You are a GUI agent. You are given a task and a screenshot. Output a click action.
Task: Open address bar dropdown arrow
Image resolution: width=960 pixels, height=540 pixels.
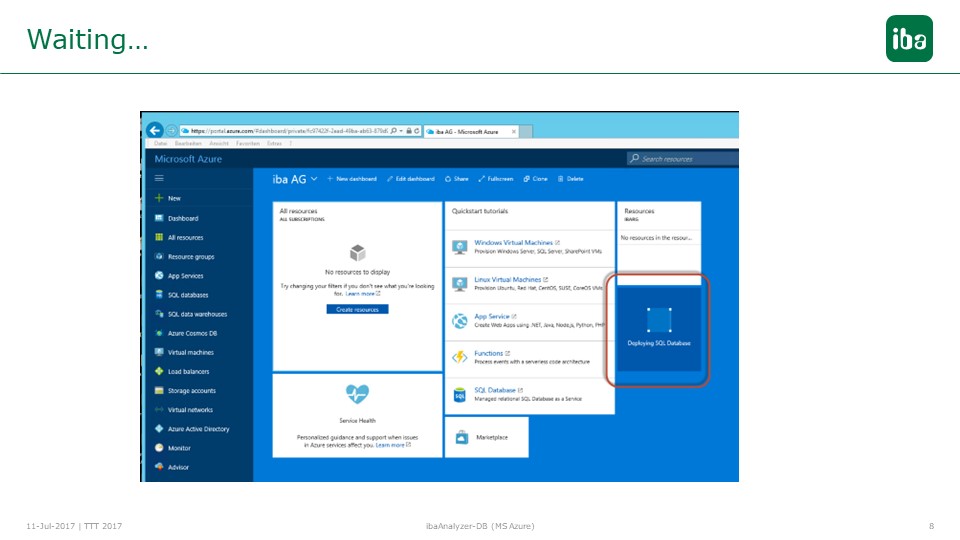(401, 131)
